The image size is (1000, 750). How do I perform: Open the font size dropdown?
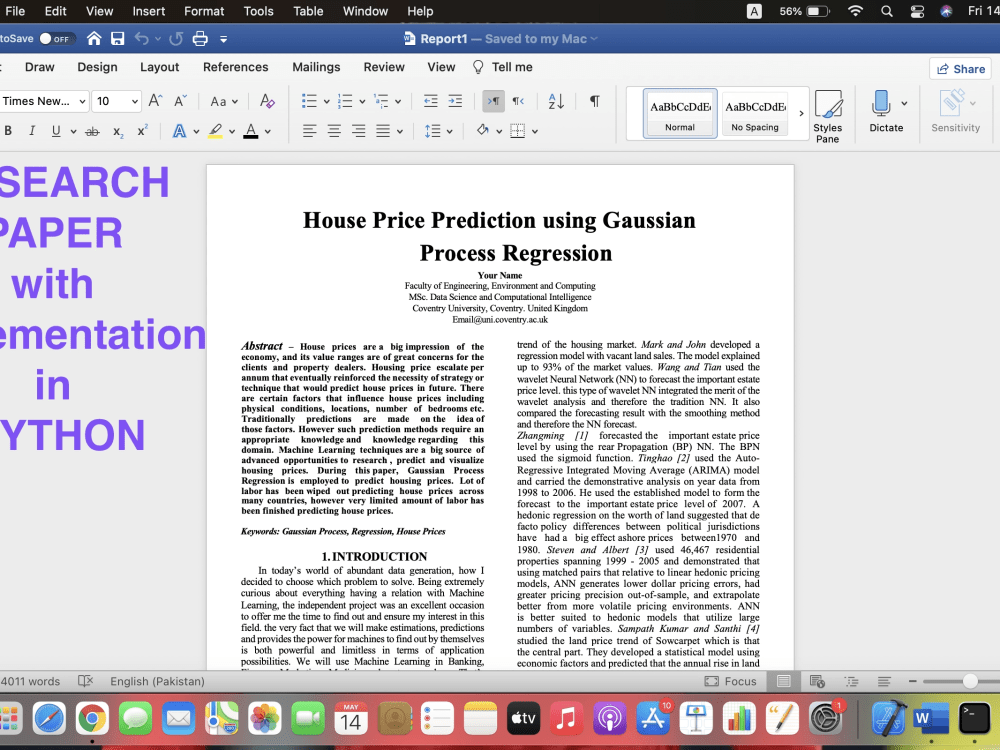(135, 101)
